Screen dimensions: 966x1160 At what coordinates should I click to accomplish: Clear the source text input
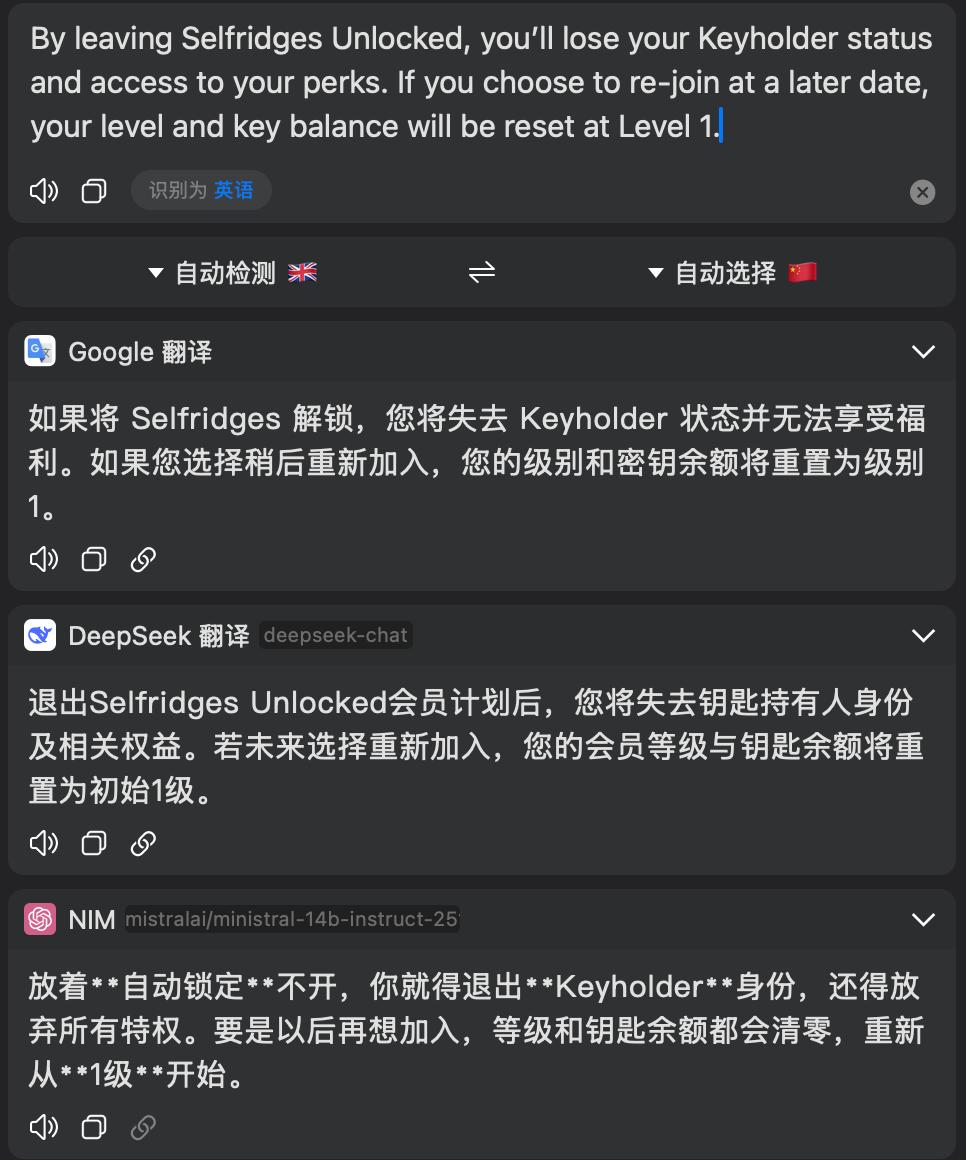[922, 192]
